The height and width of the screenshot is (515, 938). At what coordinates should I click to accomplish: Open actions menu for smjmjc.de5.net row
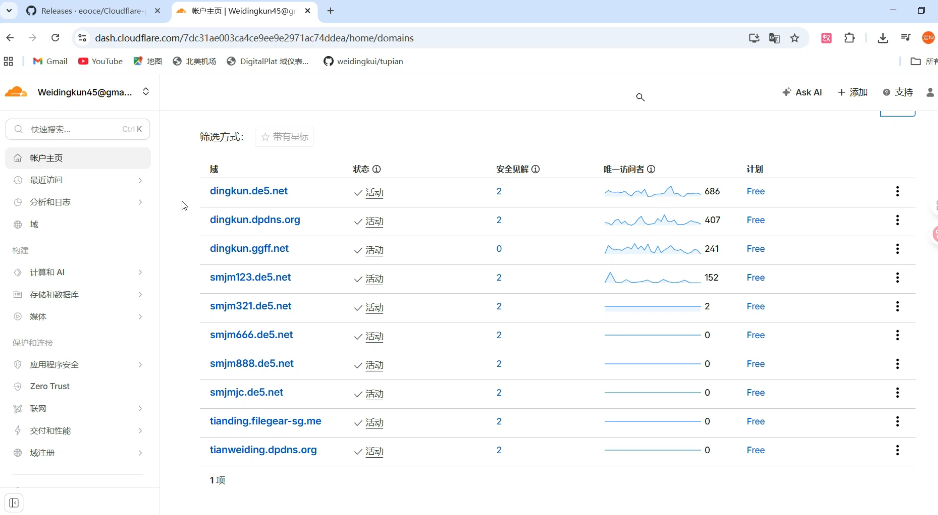[x=897, y=392]
